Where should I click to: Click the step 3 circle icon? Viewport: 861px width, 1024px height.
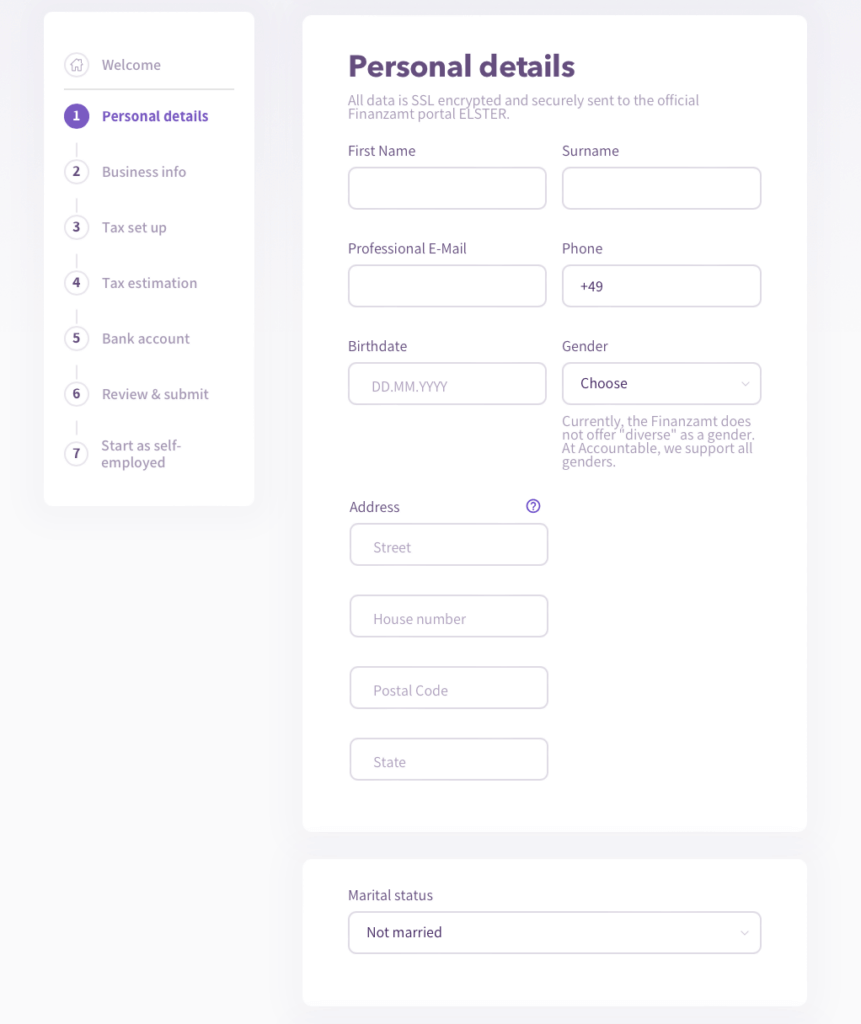click(76, 227)
